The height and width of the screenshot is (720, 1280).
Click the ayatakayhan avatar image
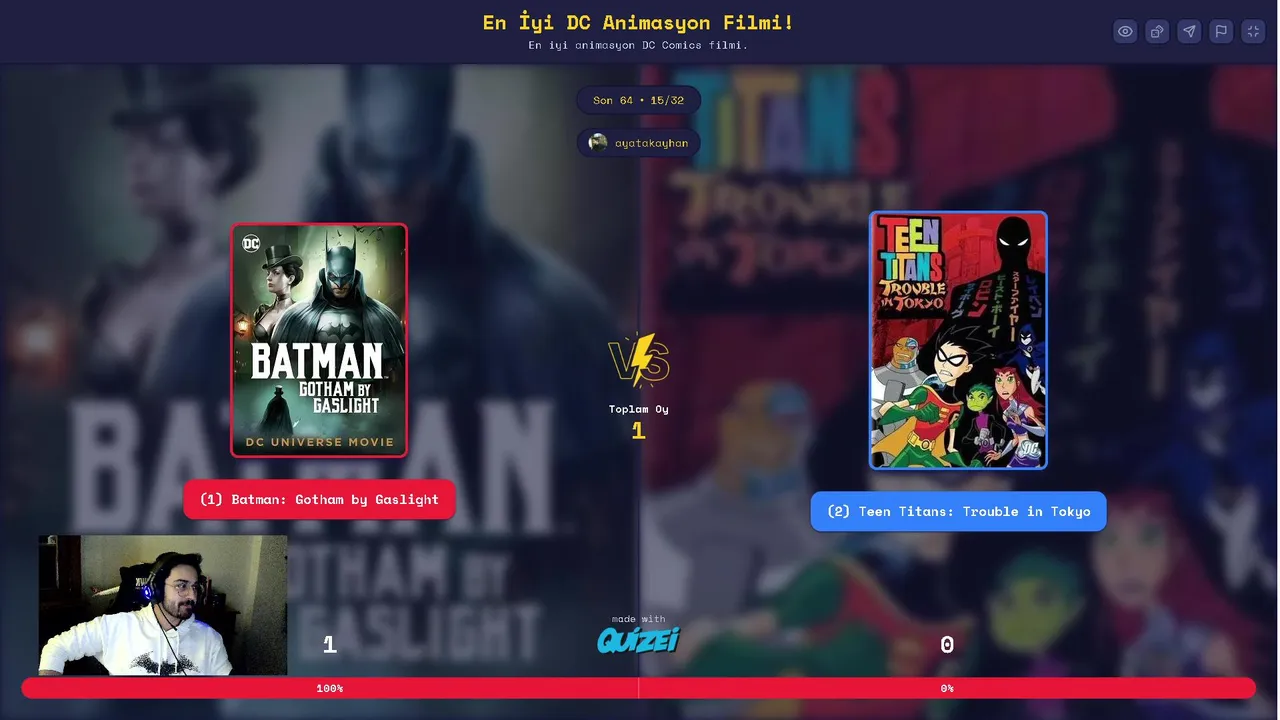[x=598, y=143]
